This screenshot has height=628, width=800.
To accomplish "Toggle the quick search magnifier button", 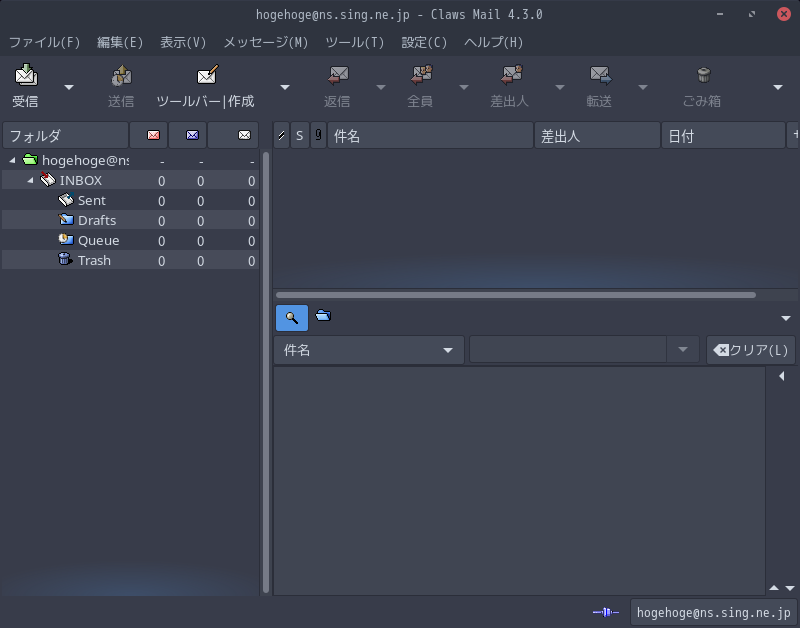I will tap(292, 318).
